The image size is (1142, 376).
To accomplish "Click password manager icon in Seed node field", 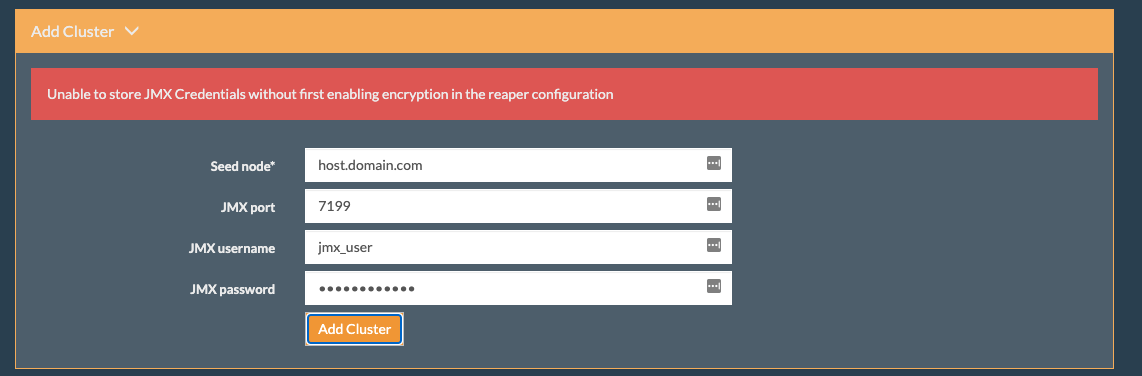I will (x=714, y=163).
